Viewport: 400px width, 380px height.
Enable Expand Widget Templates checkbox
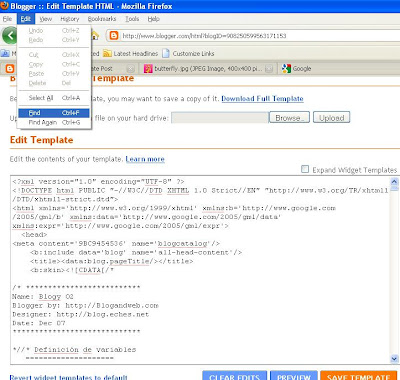point(305,169)
